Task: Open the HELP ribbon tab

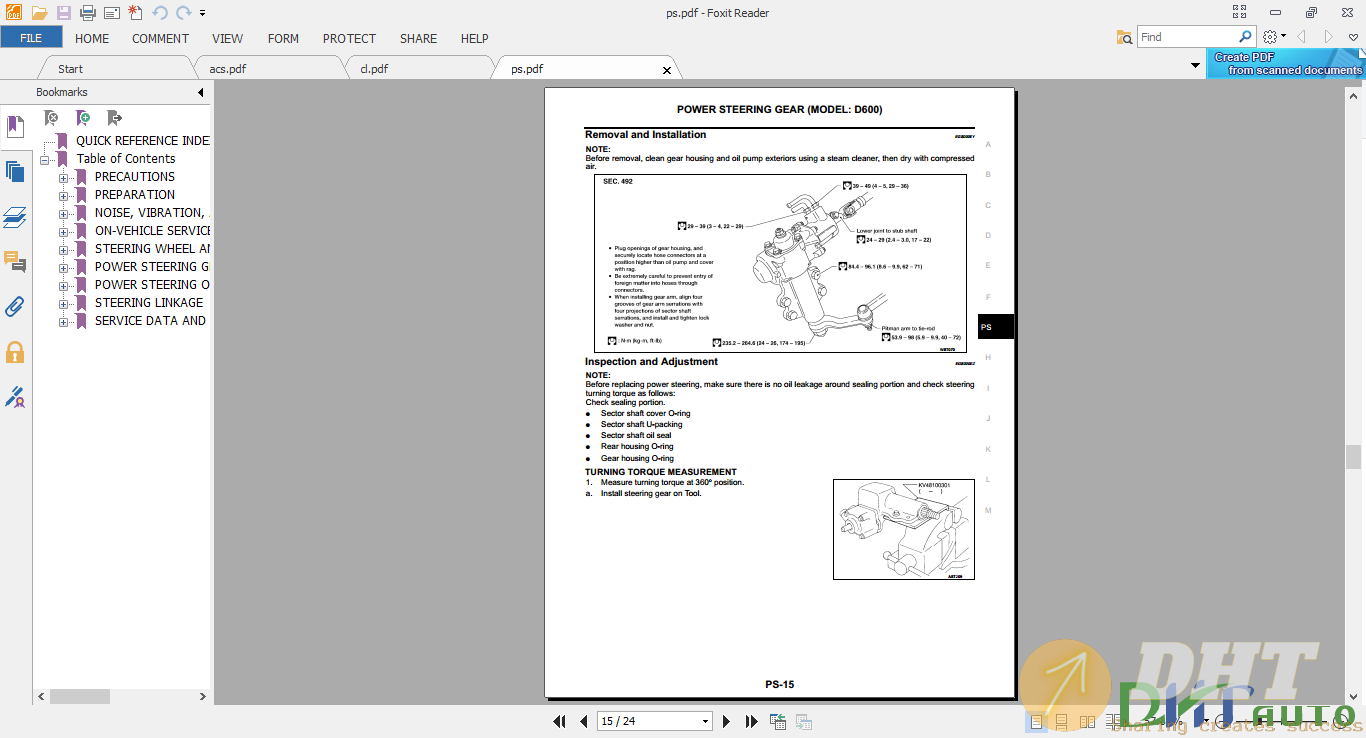Action: pos(474,38)
